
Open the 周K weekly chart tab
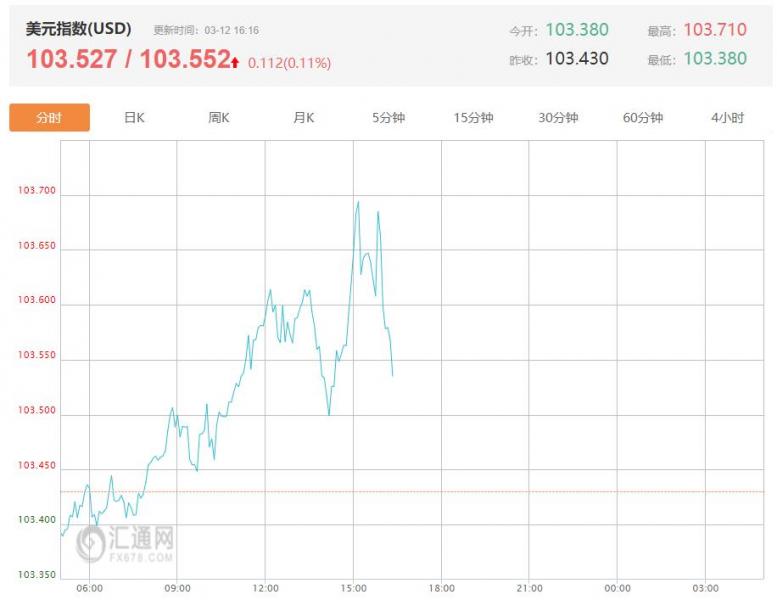point(219,118)
